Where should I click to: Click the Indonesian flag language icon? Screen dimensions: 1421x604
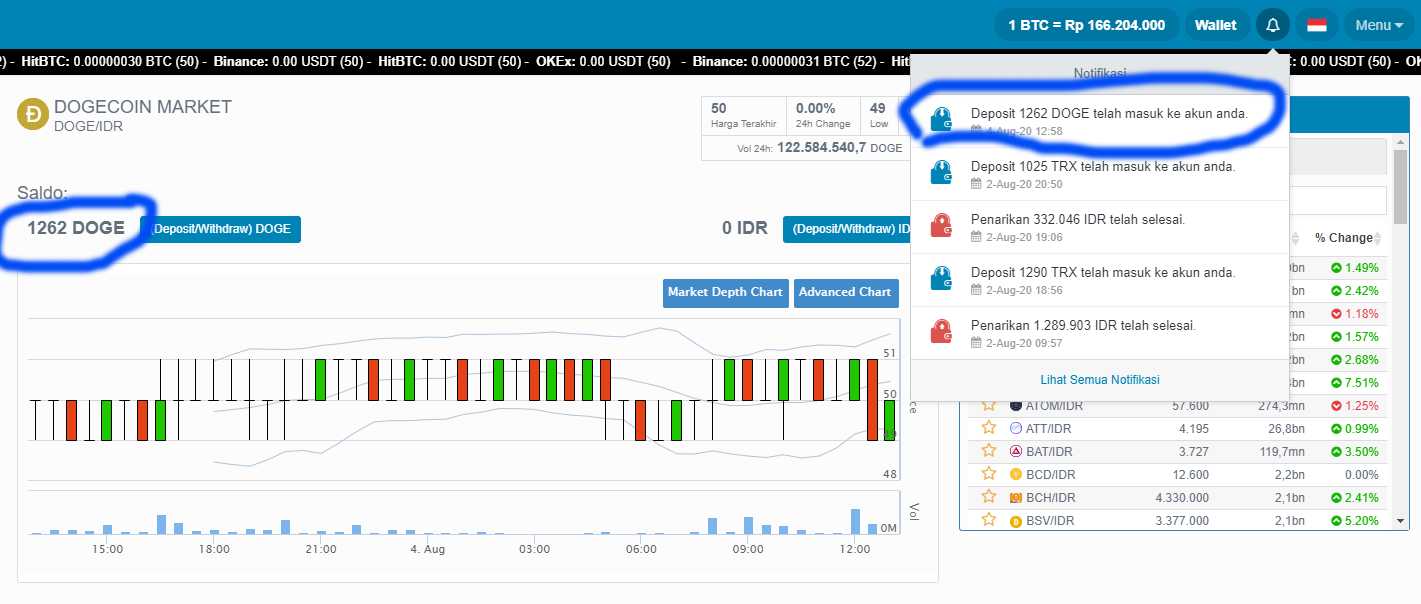click(1317, 25)
